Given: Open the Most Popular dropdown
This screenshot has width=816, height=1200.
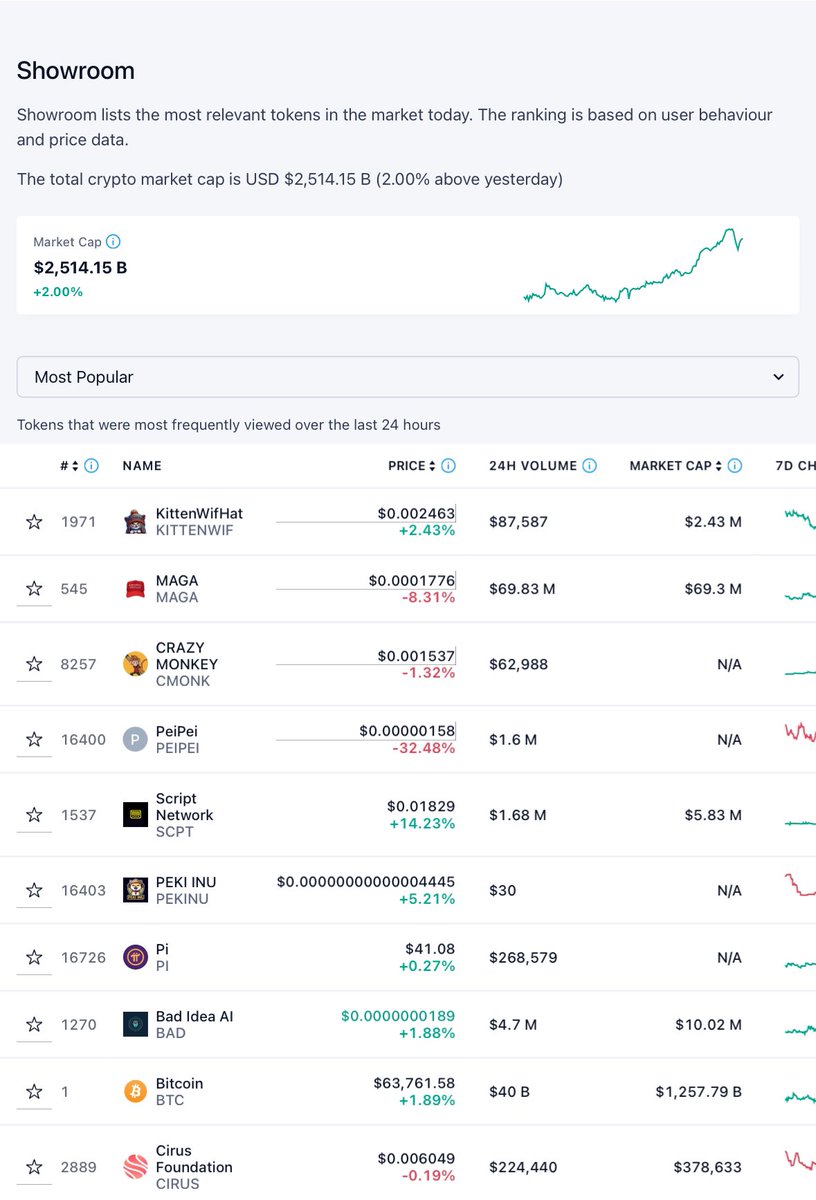Looking at the screenshot, I should pyautogui.click(x=408, y=377).
